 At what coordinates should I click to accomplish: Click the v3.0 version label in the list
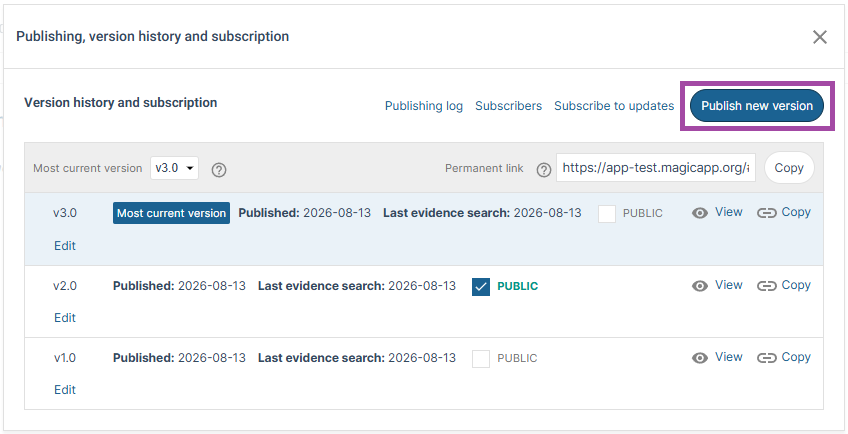click(x=65, y=213)
